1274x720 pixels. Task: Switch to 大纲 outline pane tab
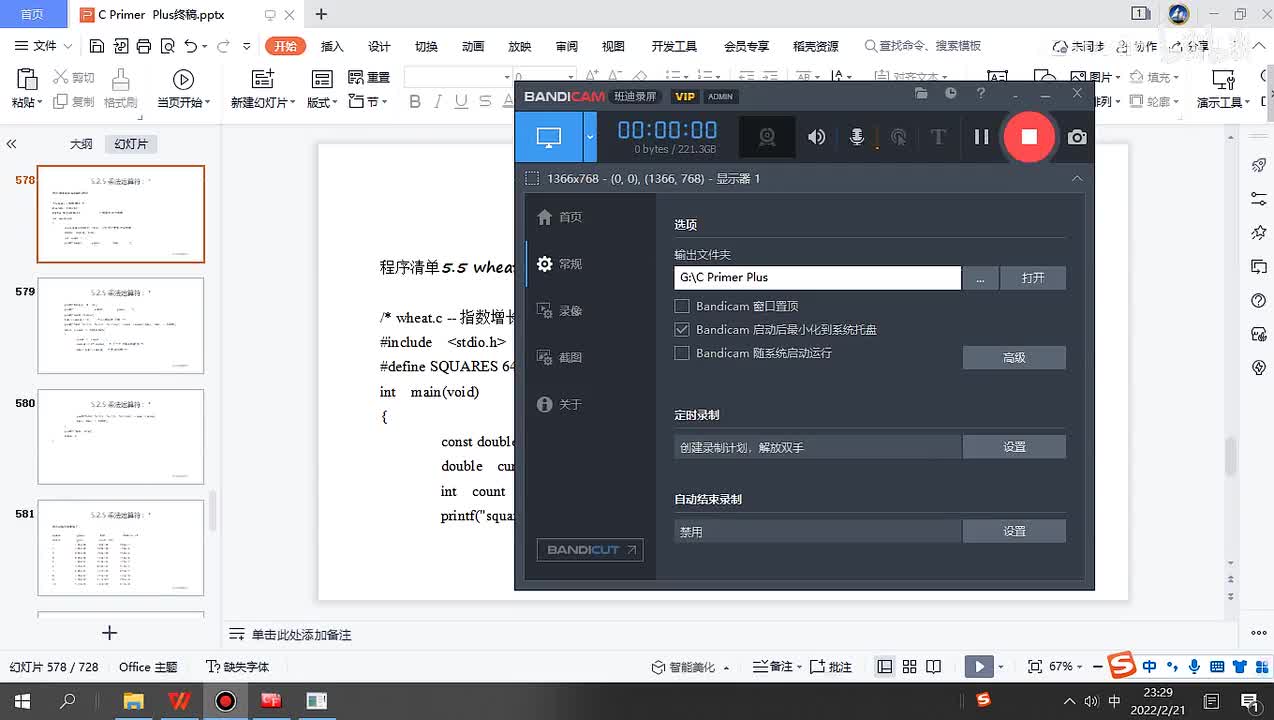coord(81,144)
